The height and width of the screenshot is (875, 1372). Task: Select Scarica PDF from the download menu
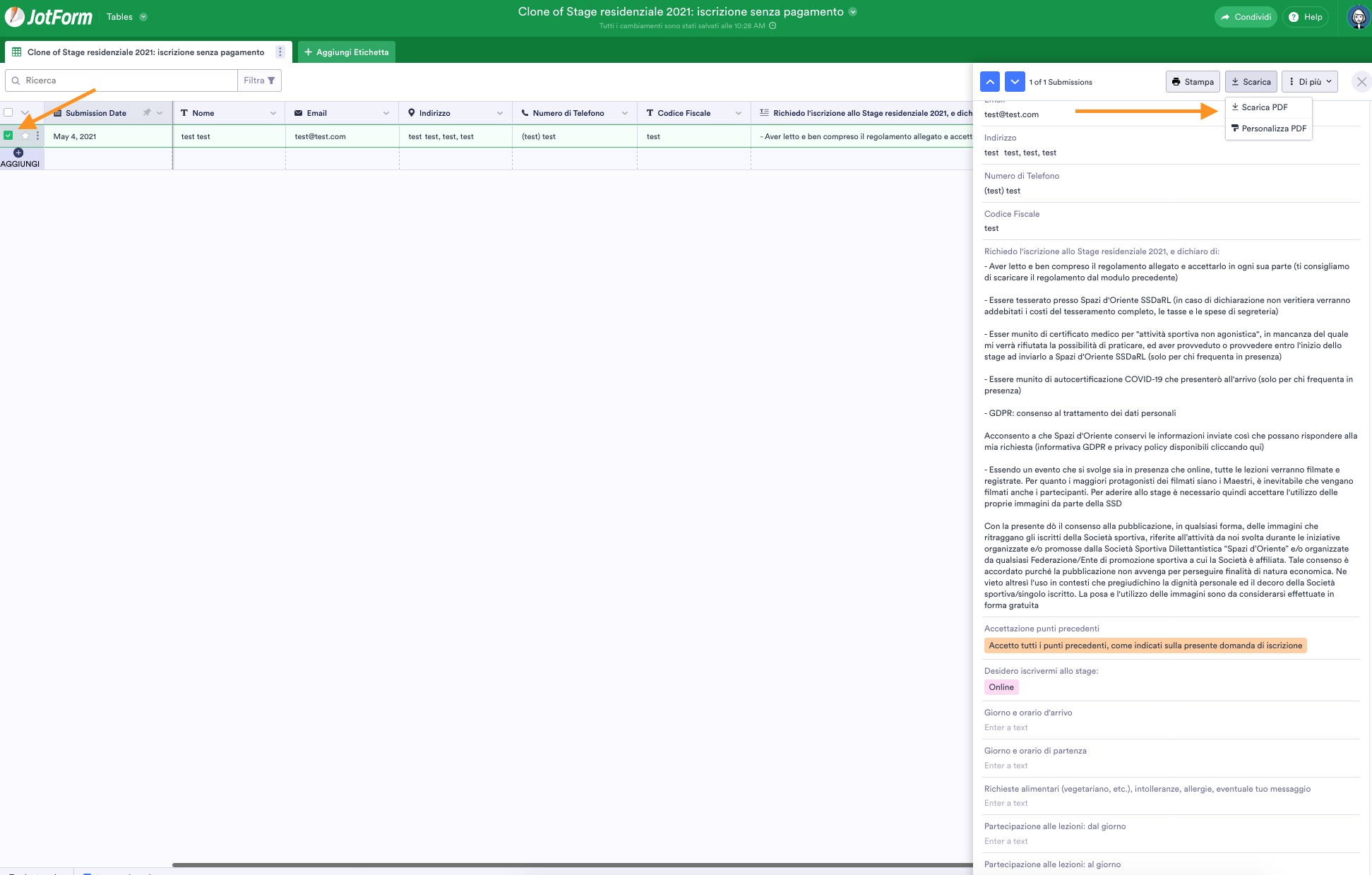click(1265, 107)
